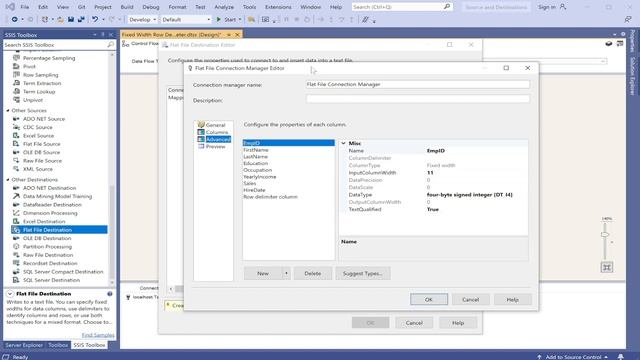Select the Percentage Sampling toolbox item icon
Screen dimensions: 640x360
pyautogui.click(x=16, y=58)
